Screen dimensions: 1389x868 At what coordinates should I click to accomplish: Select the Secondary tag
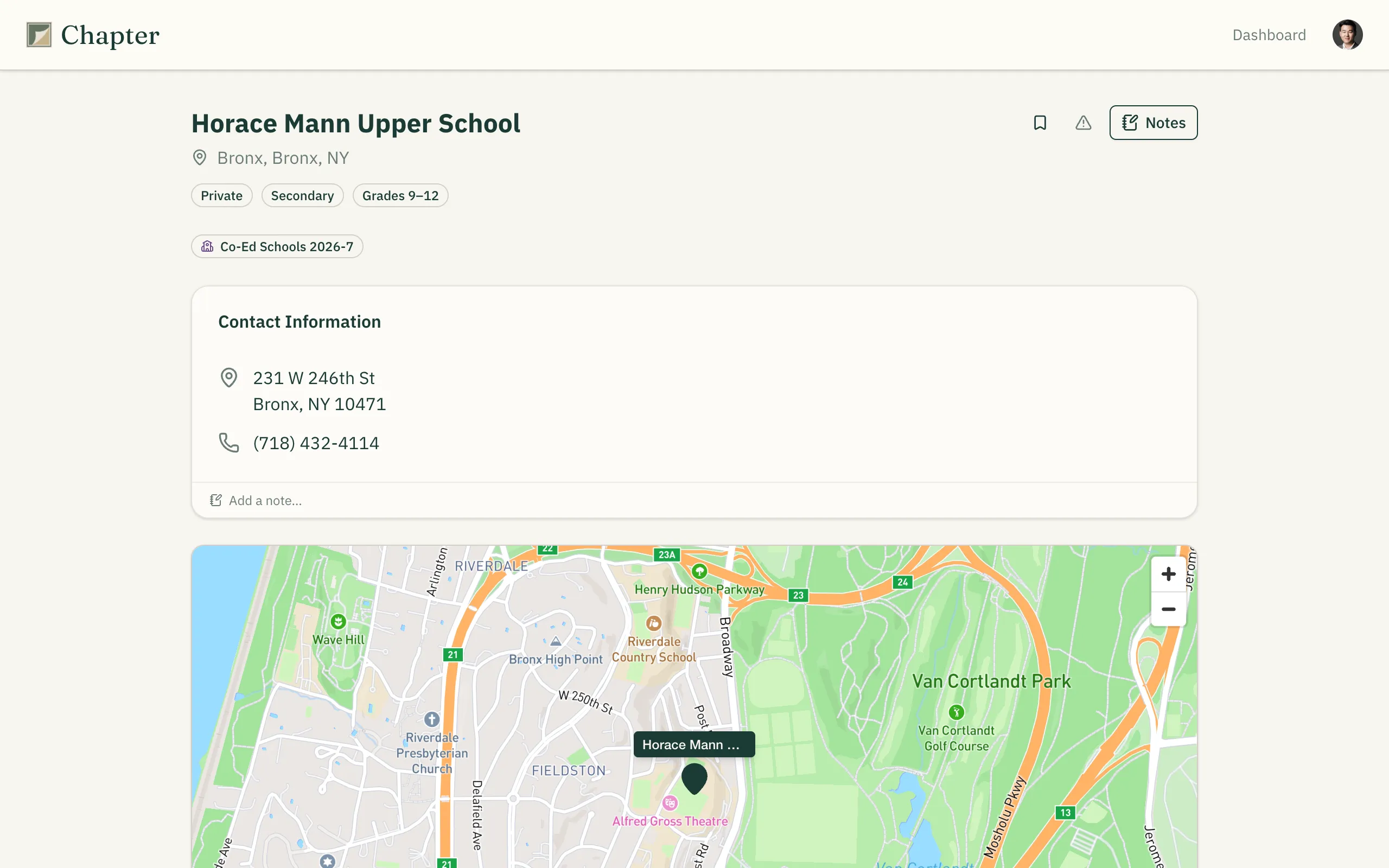point(302,196)
